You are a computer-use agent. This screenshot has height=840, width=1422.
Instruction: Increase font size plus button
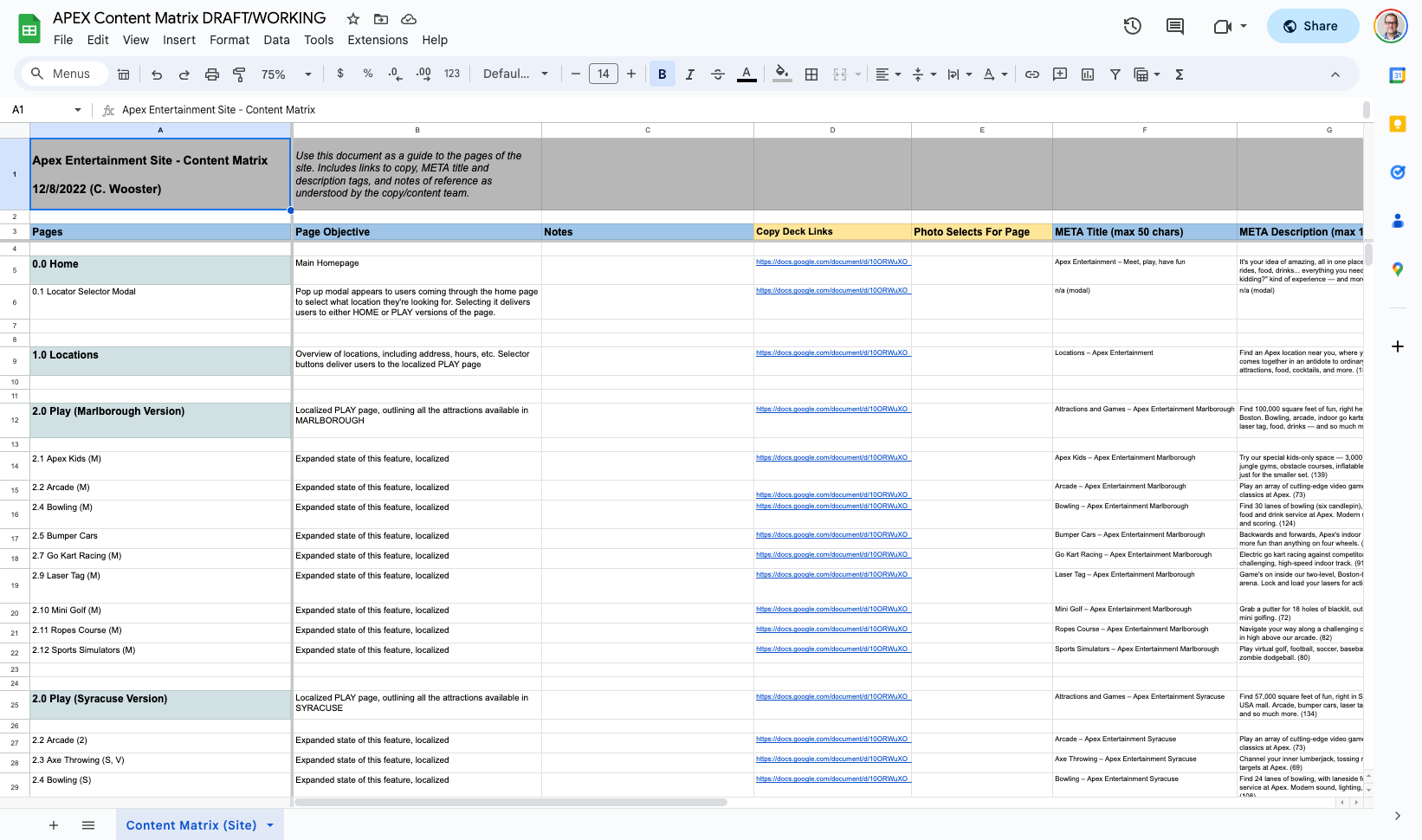click(631, 74)
